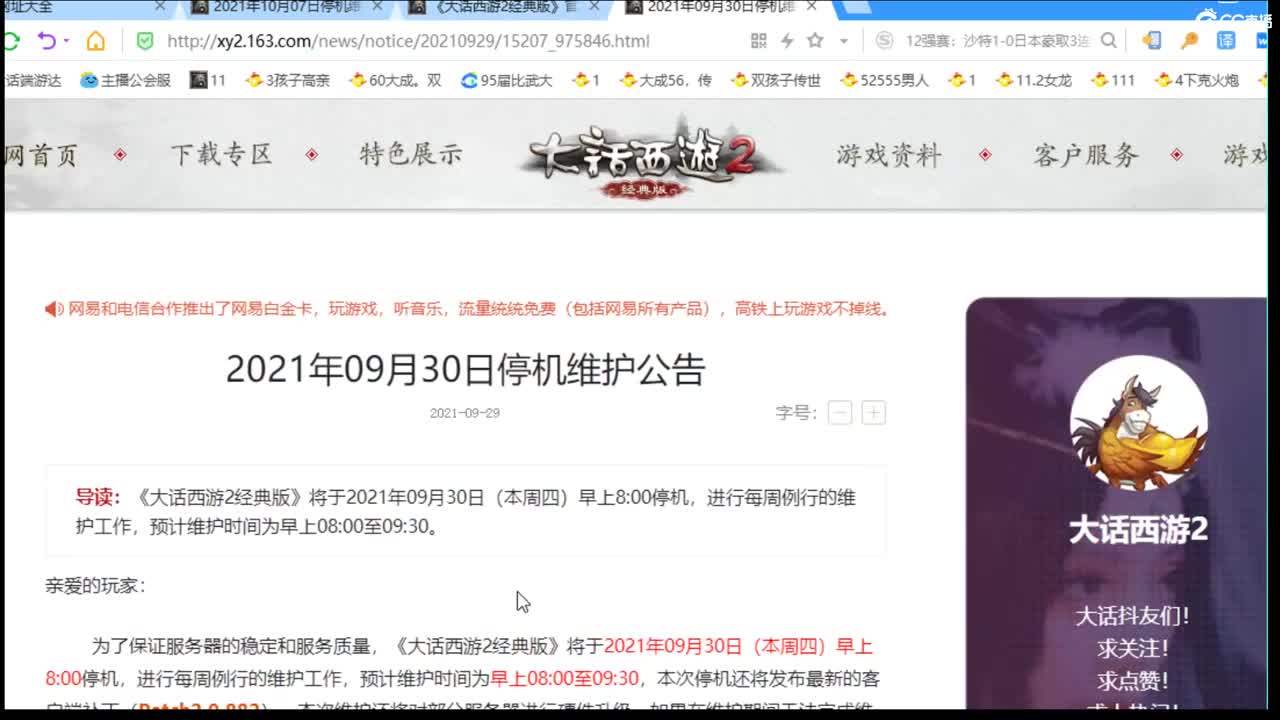Open the 游戏资料 site menu
Screen dimensions: 1280x720
889,154
